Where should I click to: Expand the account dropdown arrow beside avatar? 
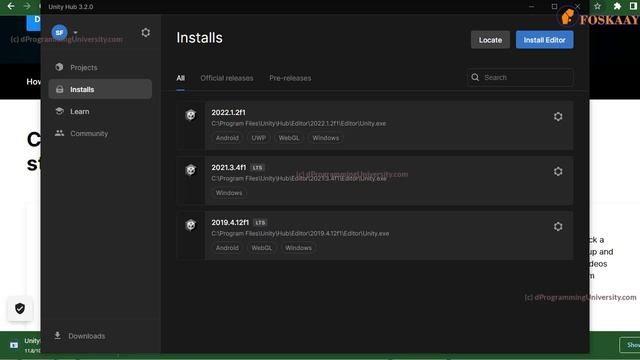76,32
